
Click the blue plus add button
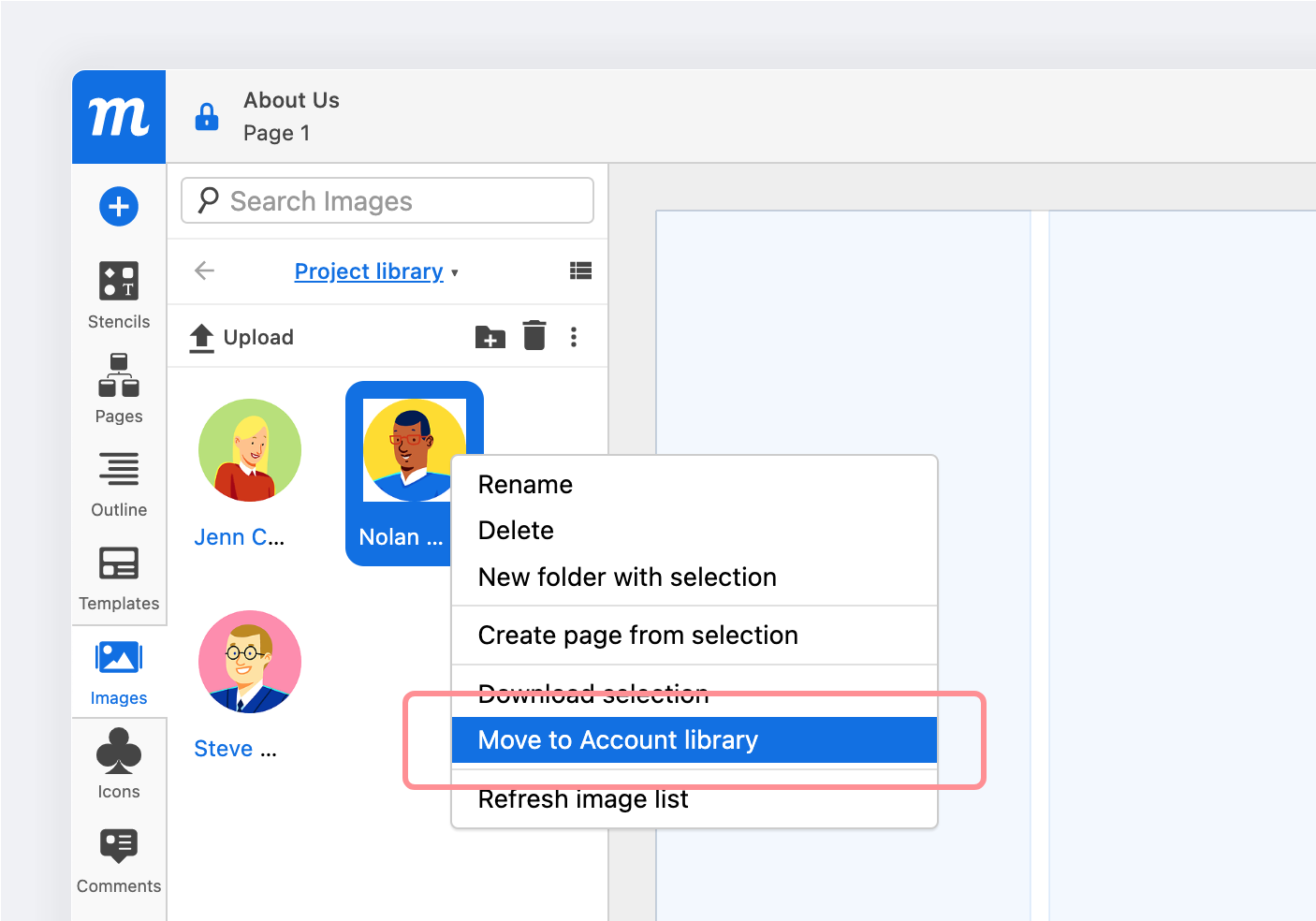click(x=118, y=206)
